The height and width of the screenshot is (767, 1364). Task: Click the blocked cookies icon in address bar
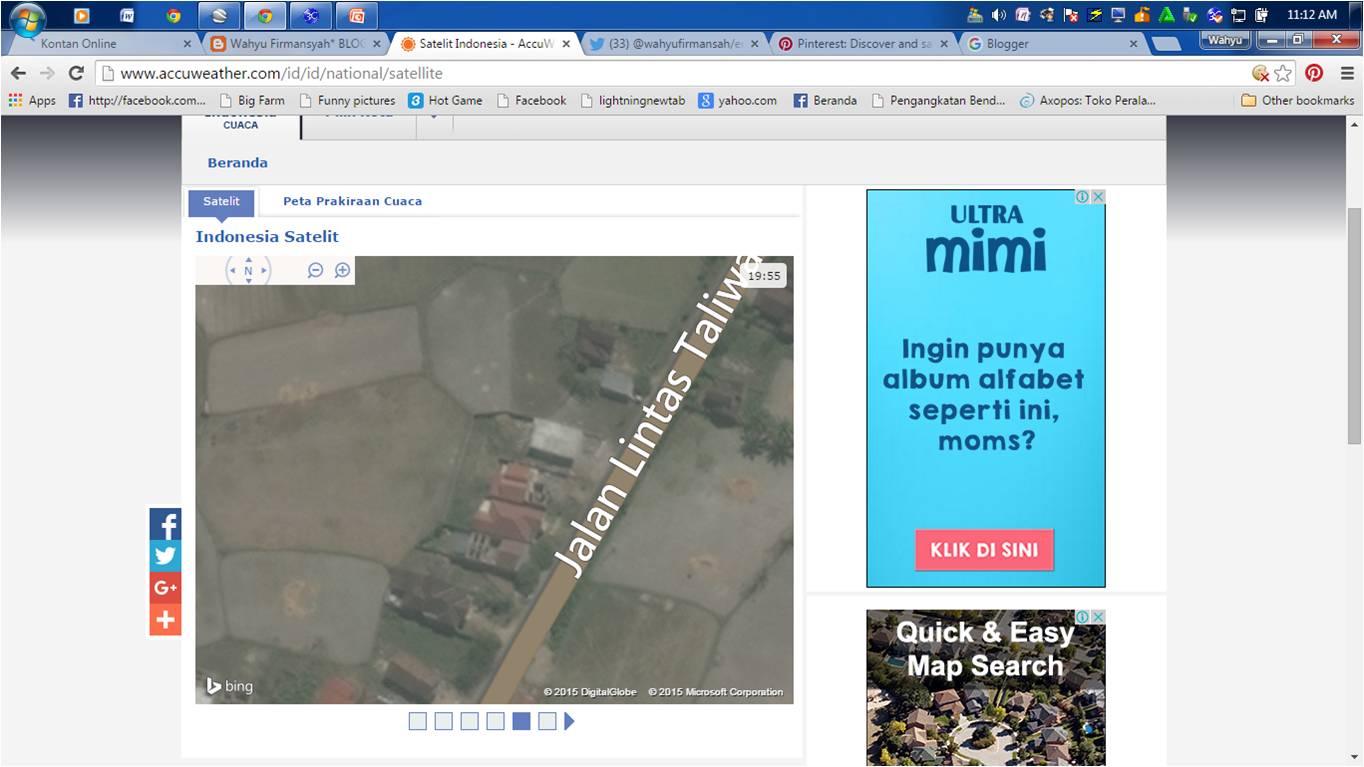(x=1260, y=73)
